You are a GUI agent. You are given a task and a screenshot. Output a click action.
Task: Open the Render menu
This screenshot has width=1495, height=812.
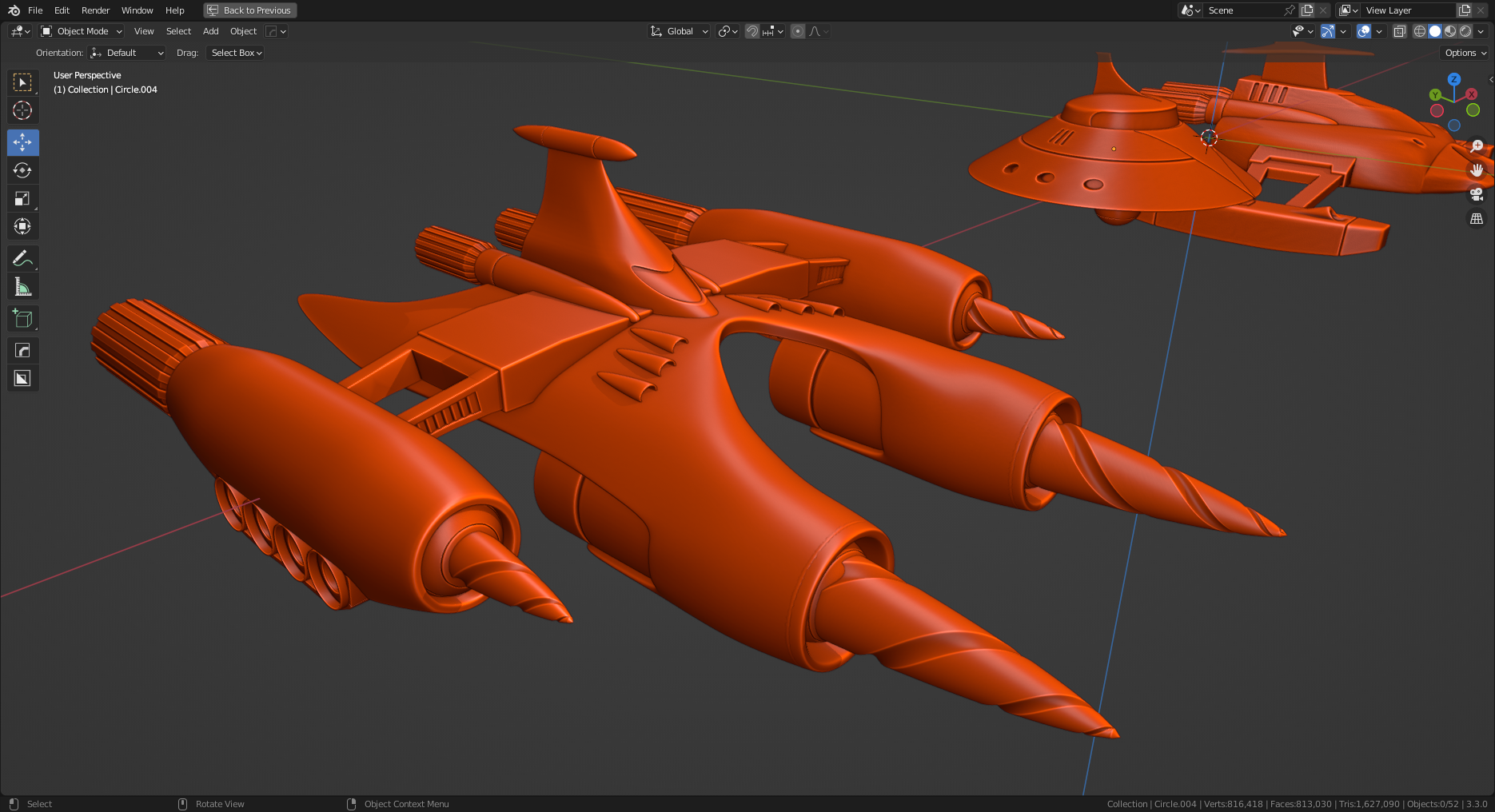pos(95,10)
